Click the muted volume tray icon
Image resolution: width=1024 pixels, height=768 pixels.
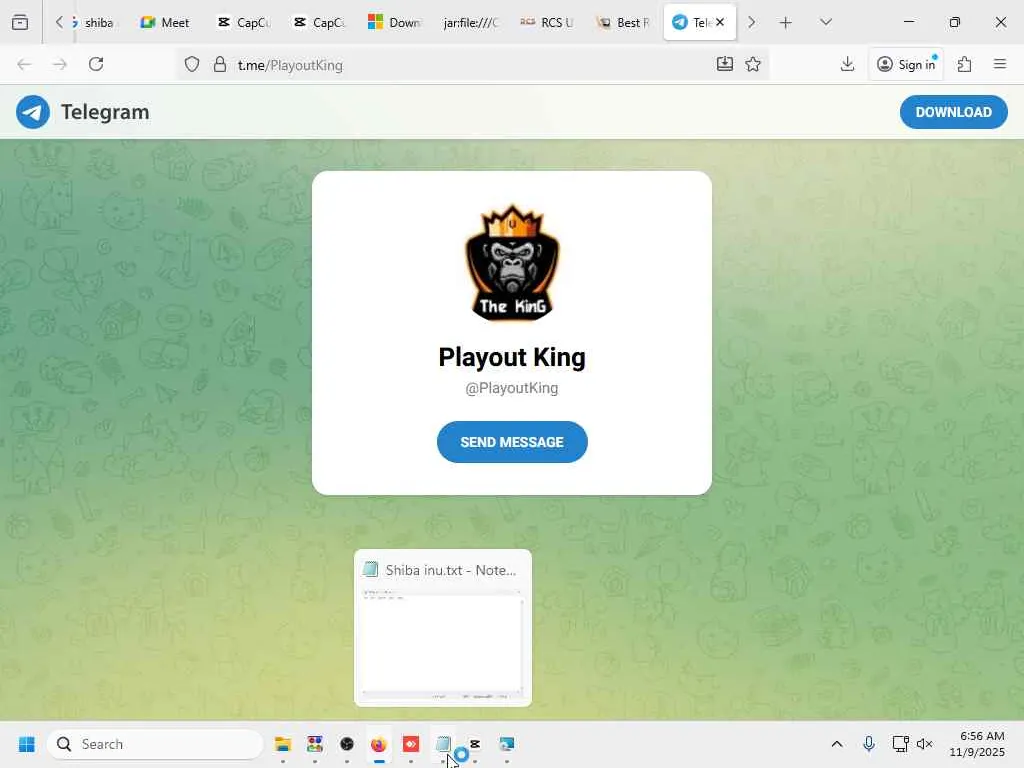coord(924,744)
